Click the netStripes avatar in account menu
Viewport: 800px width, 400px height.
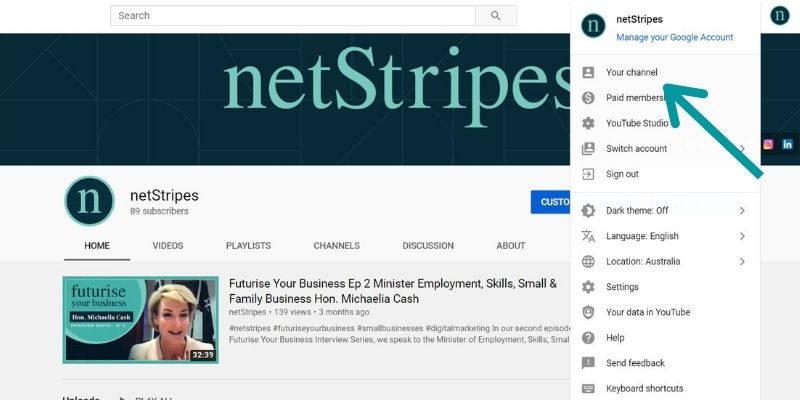coord(593,26)
